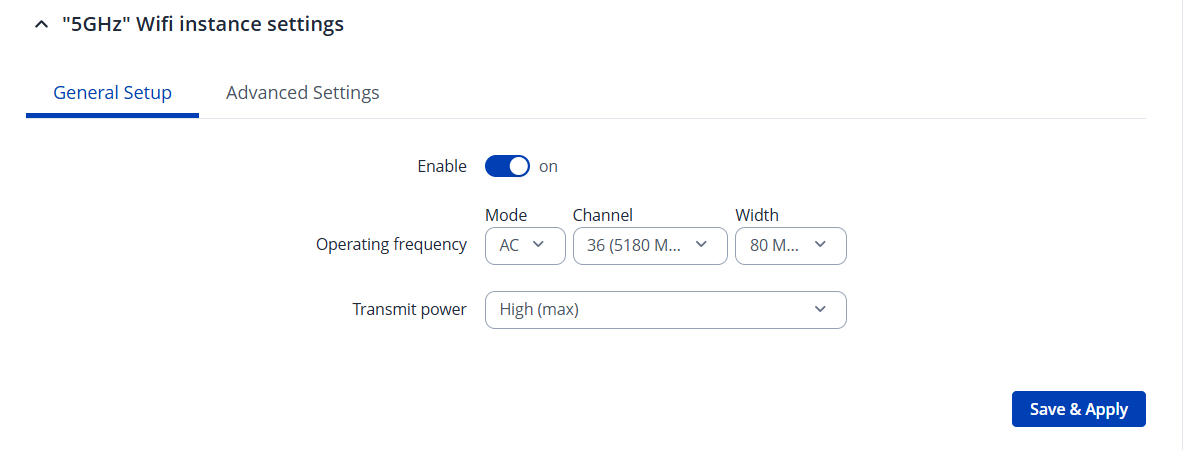1187x450 pixels.
Task: Disable the 5GHz Wifi Enable switch
Action: pos(507,167)
